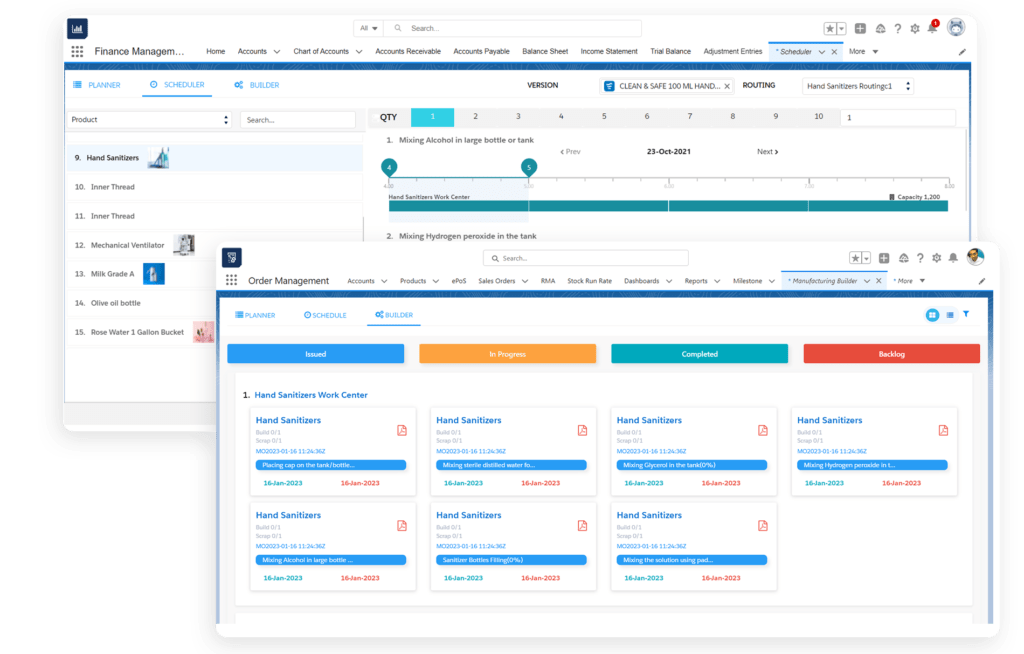Toggle grid view in the Builder panel

pyautogui.click(x=932, y=314)
